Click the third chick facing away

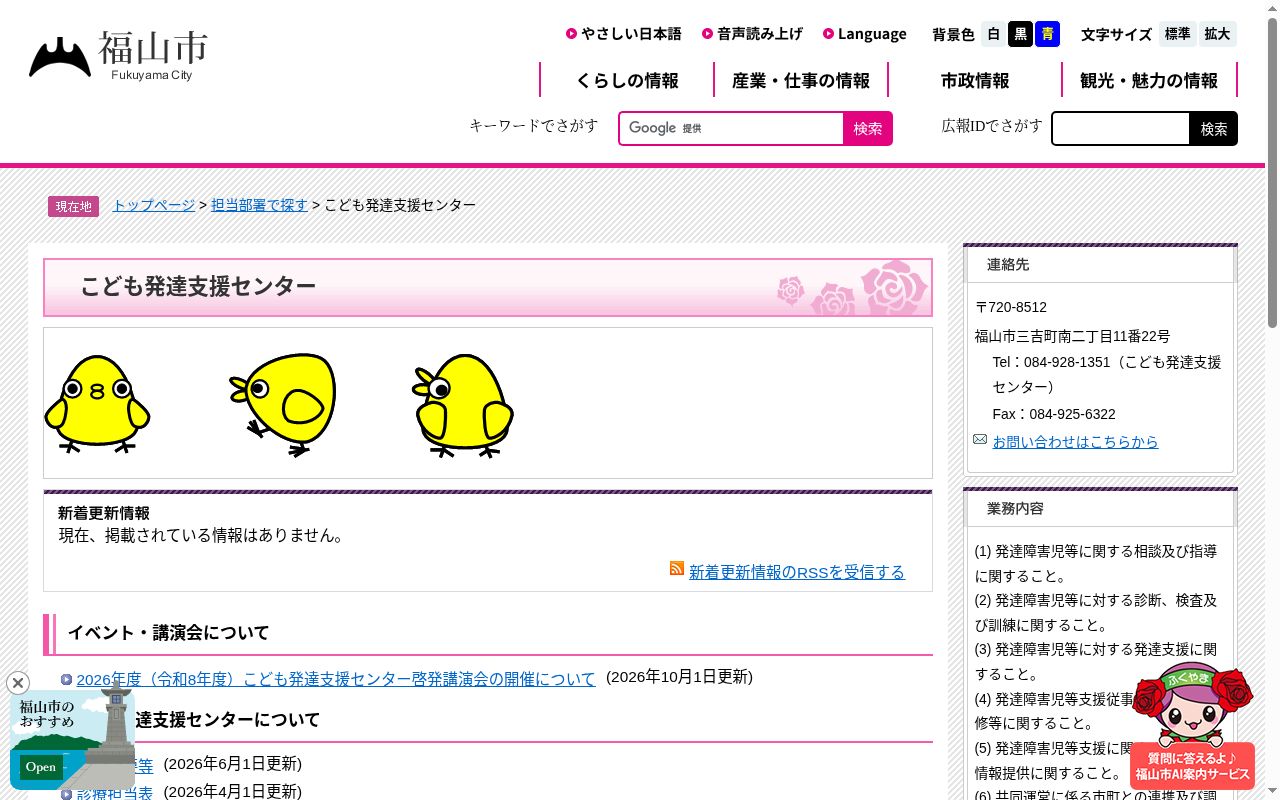tap(463, 405)
